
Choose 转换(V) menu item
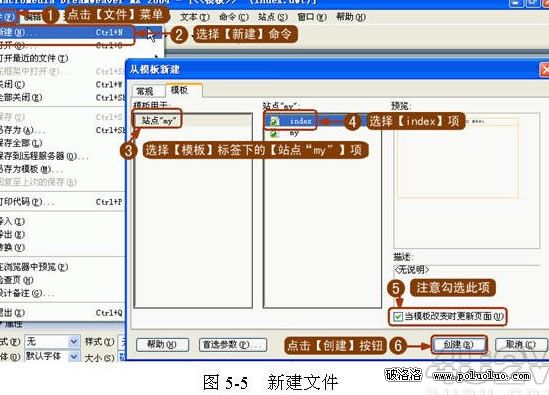coord(63,247)
